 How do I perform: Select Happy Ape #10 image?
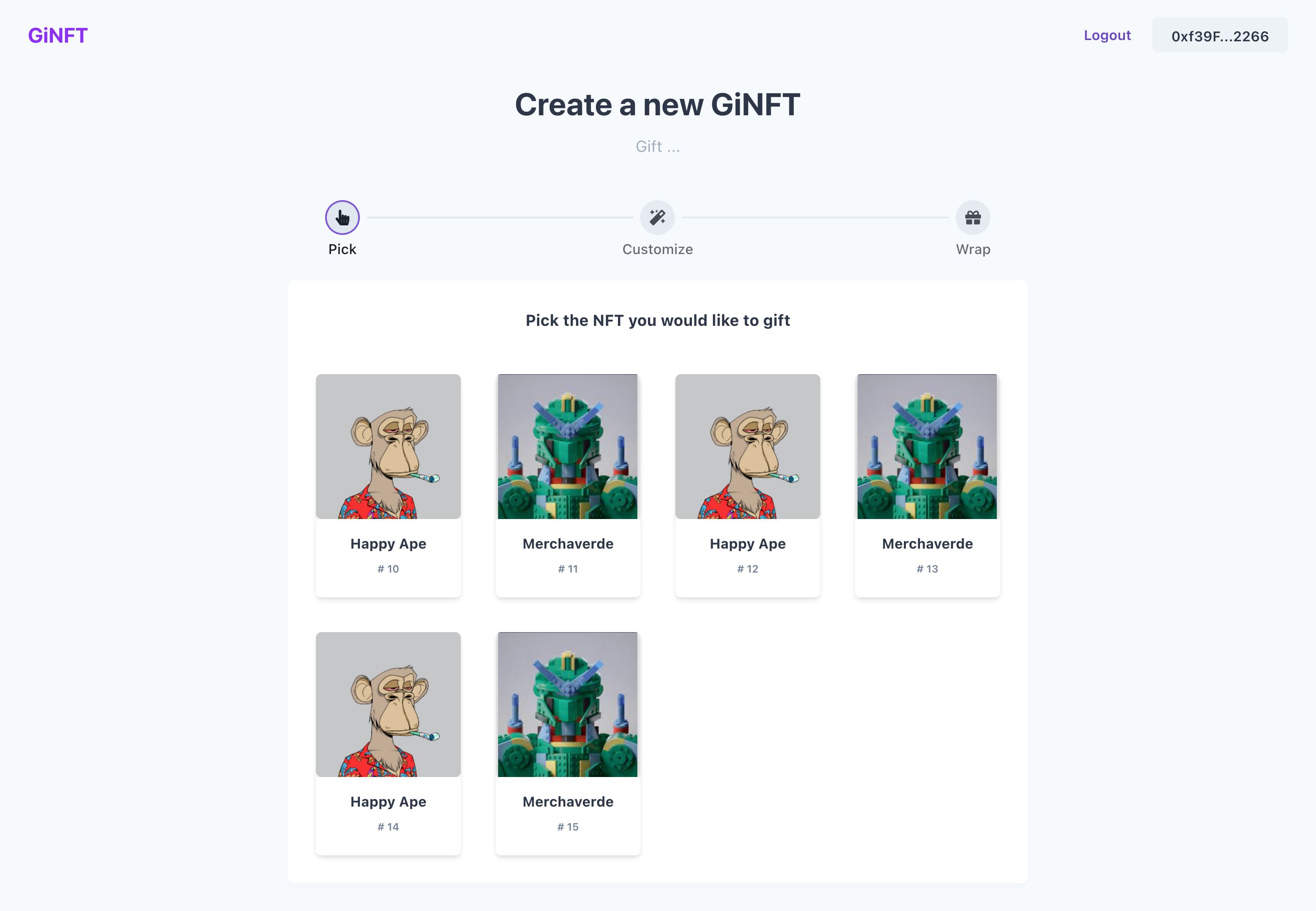388,446
